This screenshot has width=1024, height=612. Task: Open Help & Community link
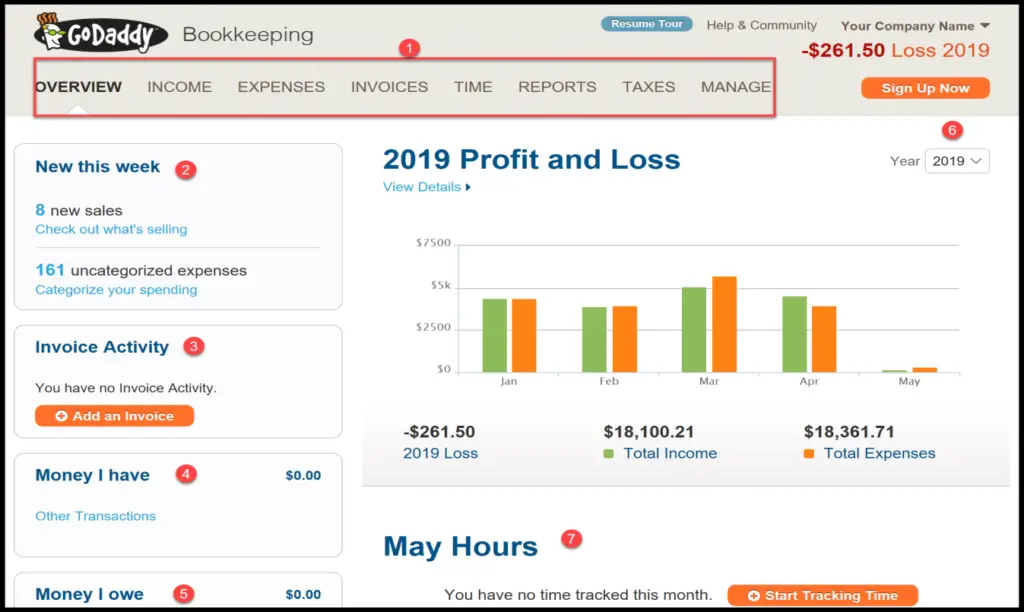pos(761,25)
